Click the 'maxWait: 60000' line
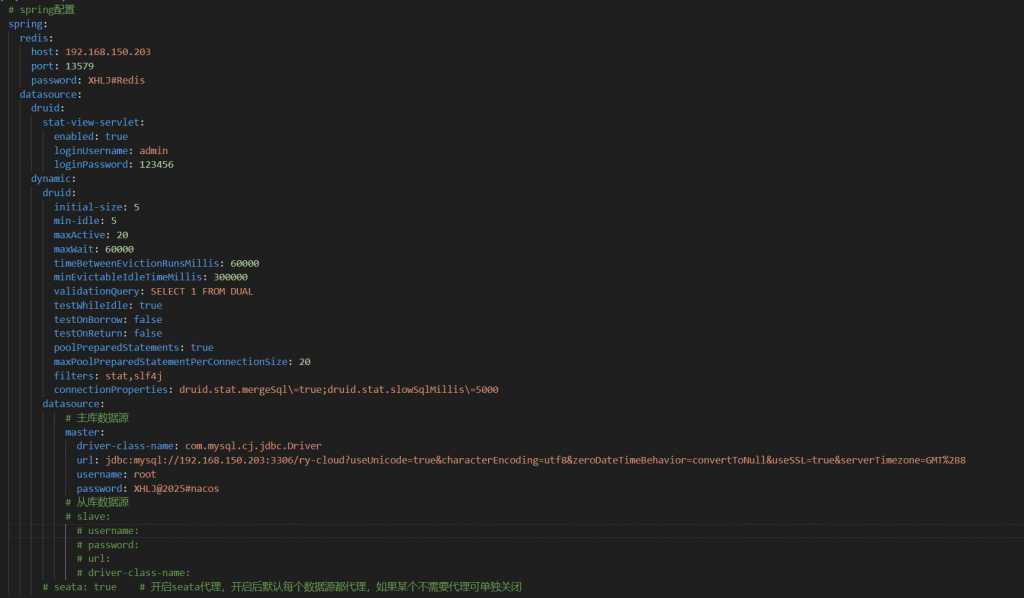This screenshot has width=1024, height=598. click(x=93, y=249)
